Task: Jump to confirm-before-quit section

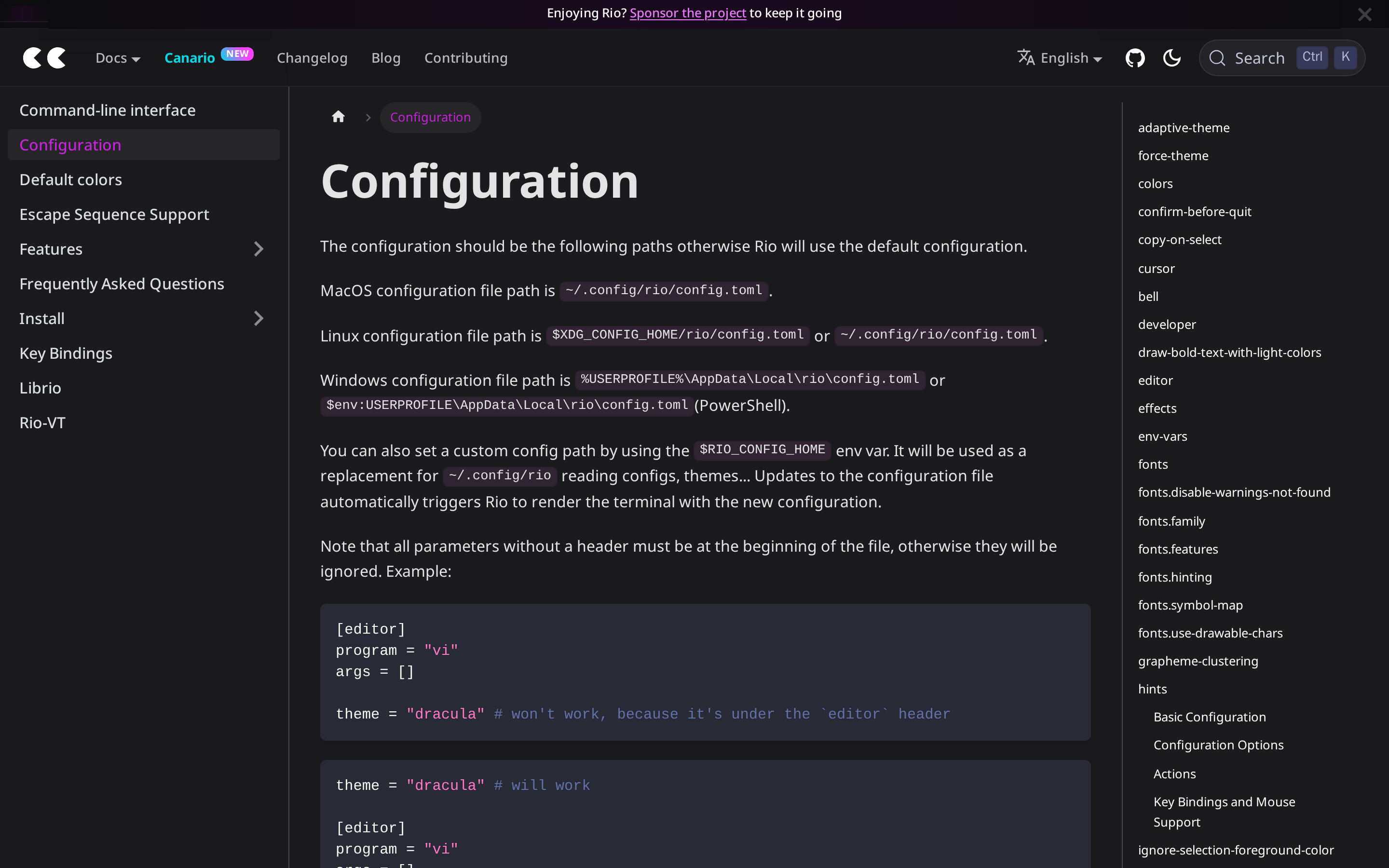Action: (x=1195, y=211)
